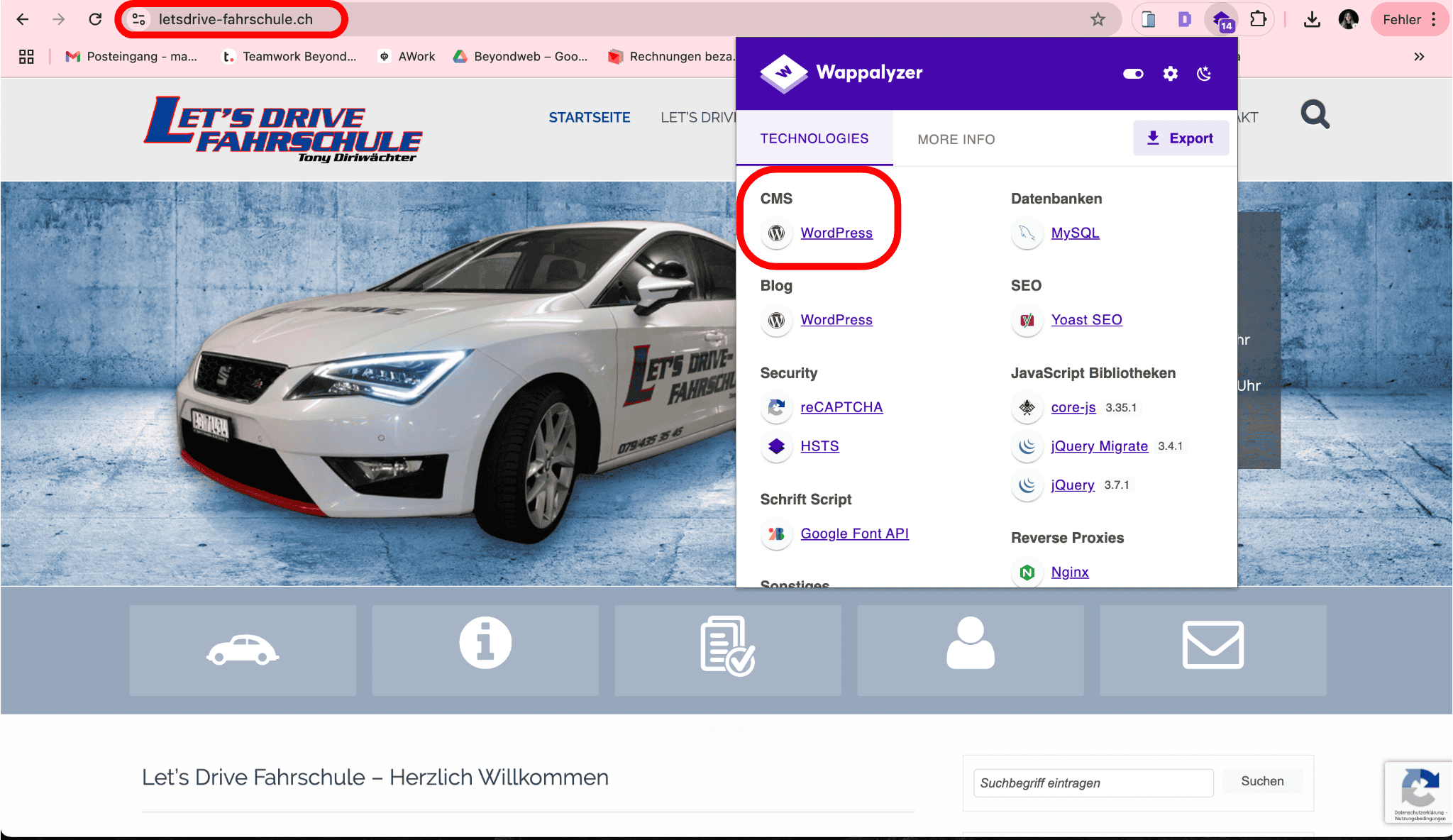
Task: Open the apps grid icon in the bookmarks bar
Action: pos(26,56)
